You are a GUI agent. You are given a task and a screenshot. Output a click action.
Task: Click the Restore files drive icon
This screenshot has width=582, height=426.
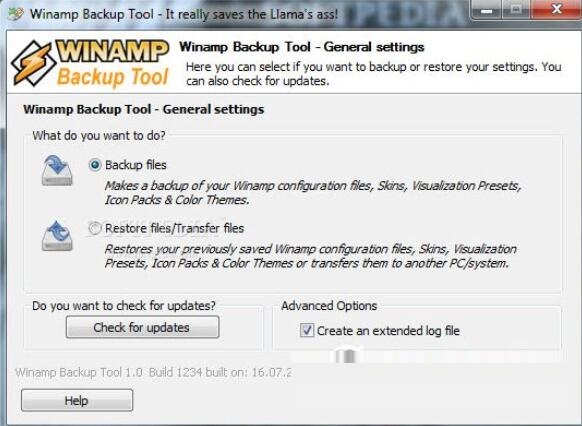coord(57,236)
